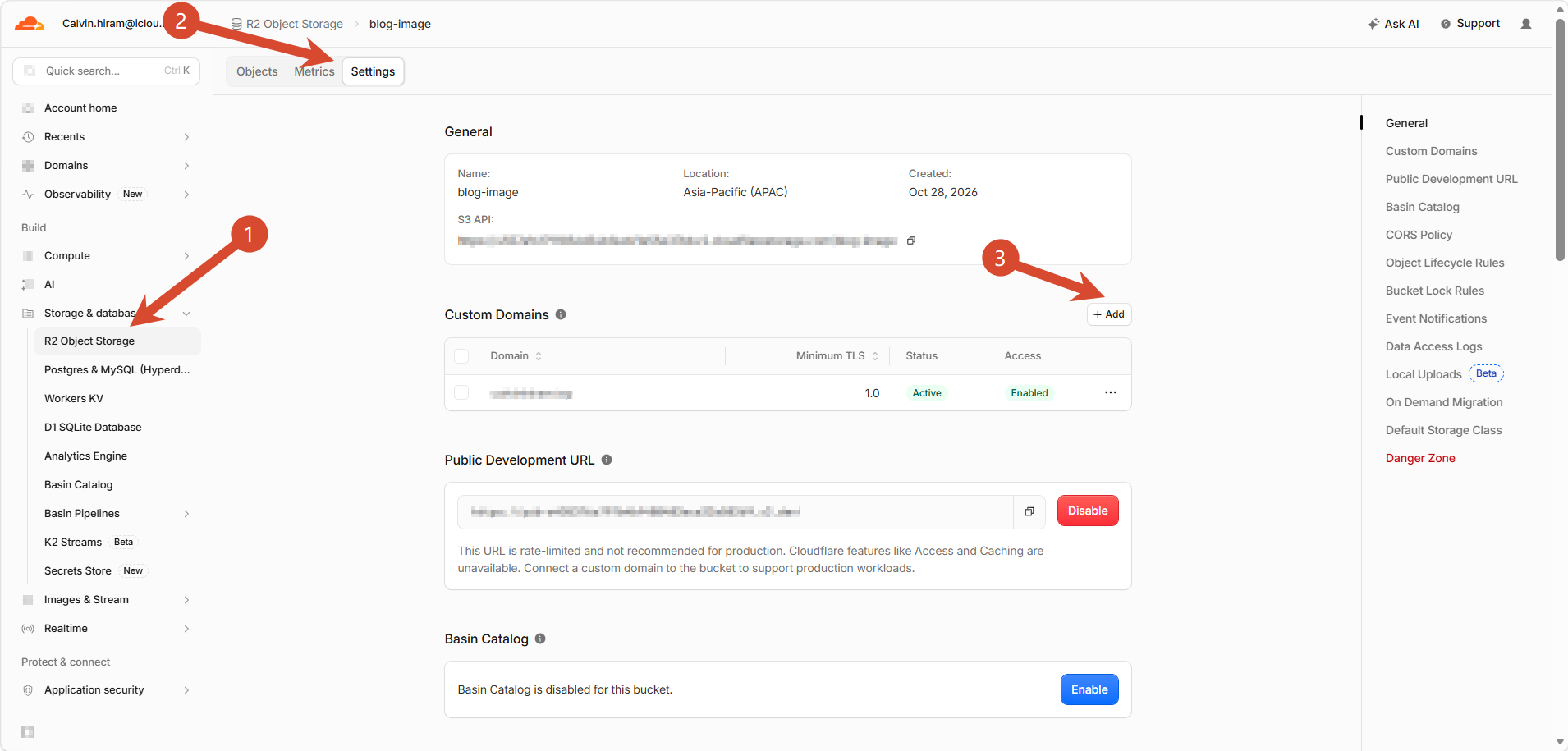Expand the Recents submenu chevron
This screenshot has width=1568, height=751.
(x=187, y=137)
